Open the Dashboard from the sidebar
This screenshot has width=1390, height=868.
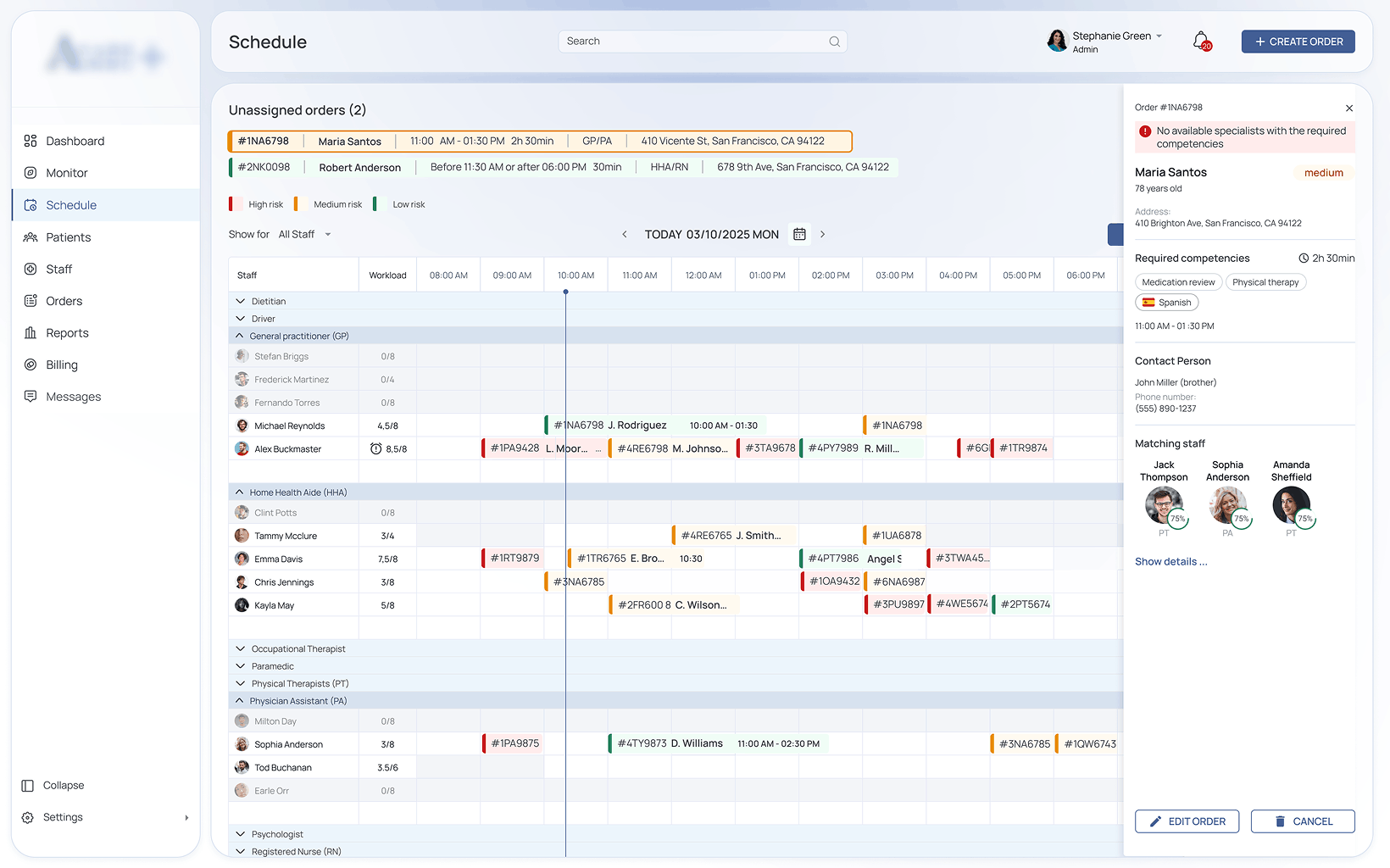75,141
